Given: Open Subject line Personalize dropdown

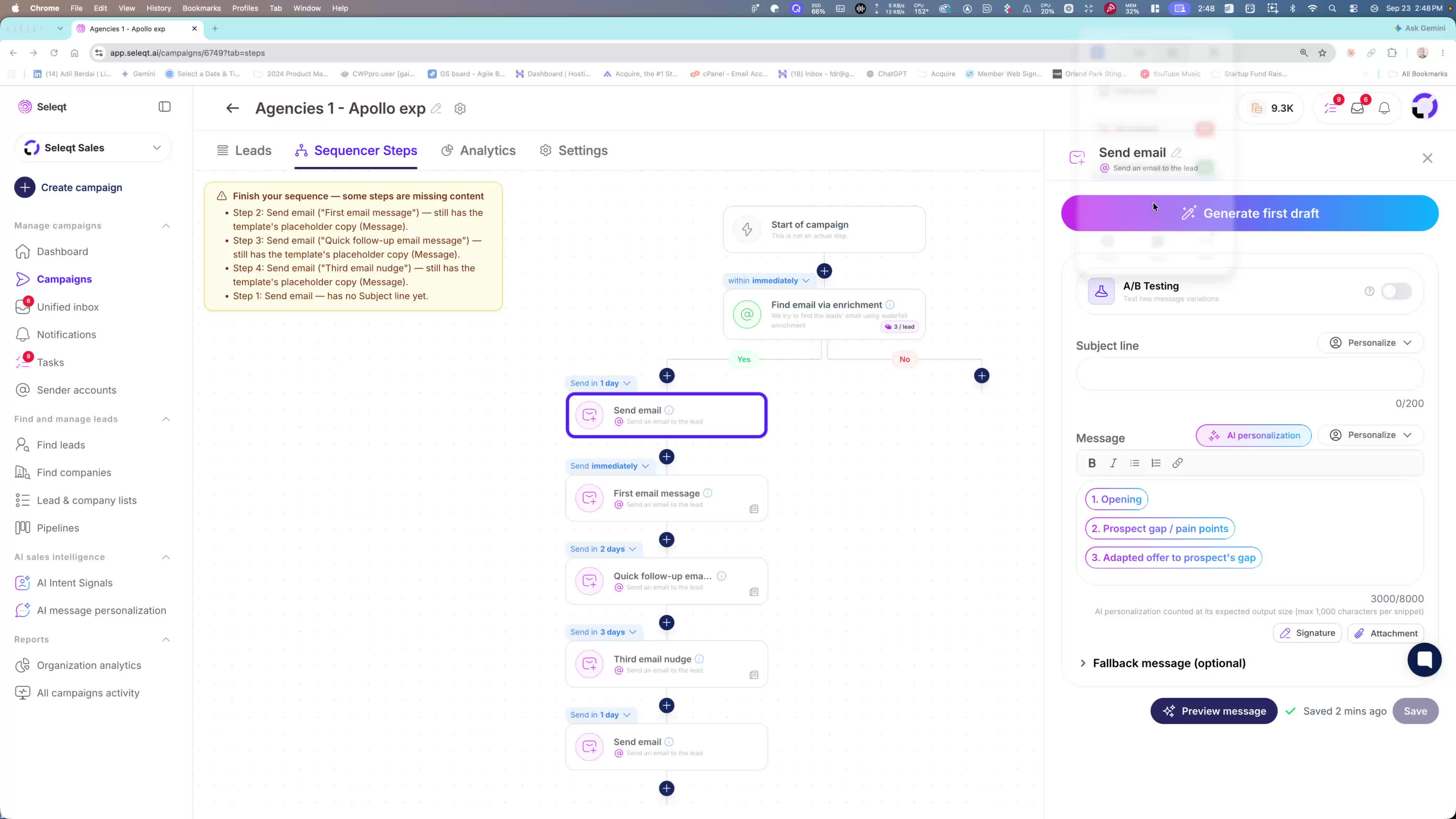Looking at the screenshot, I should pos(1370,342).
